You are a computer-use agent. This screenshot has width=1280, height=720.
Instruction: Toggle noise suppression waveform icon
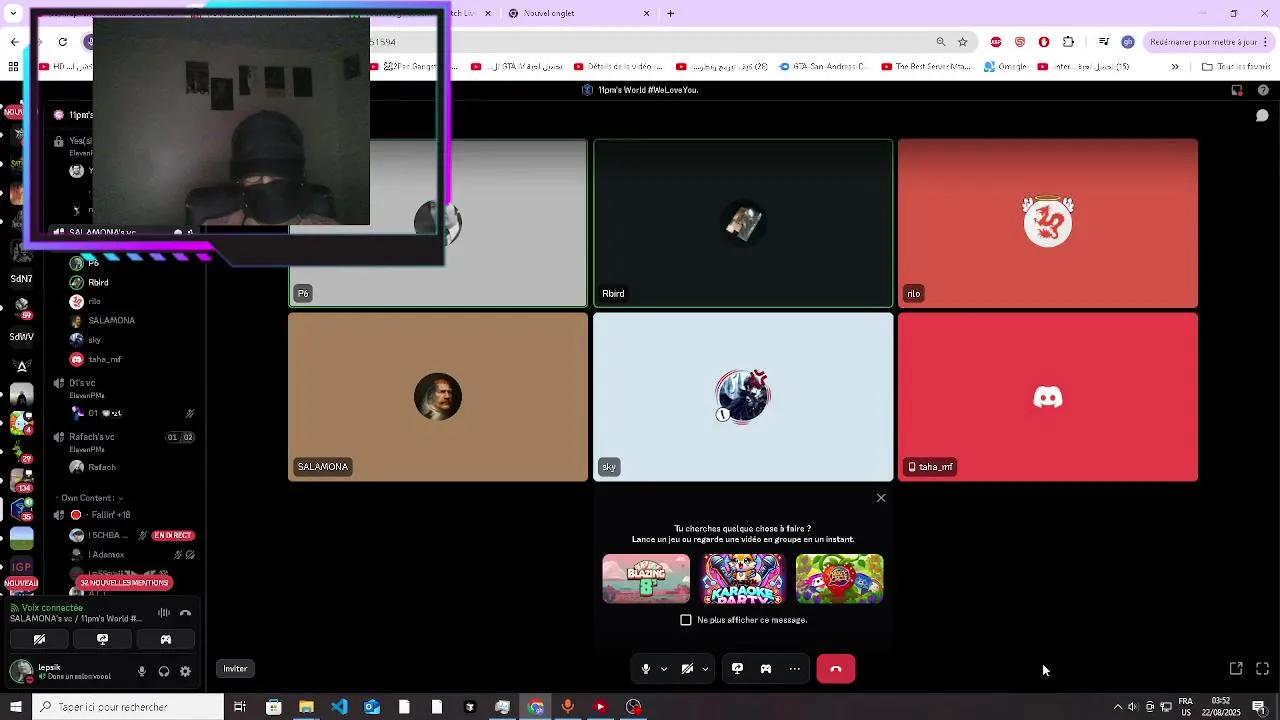tap(164, 613)
